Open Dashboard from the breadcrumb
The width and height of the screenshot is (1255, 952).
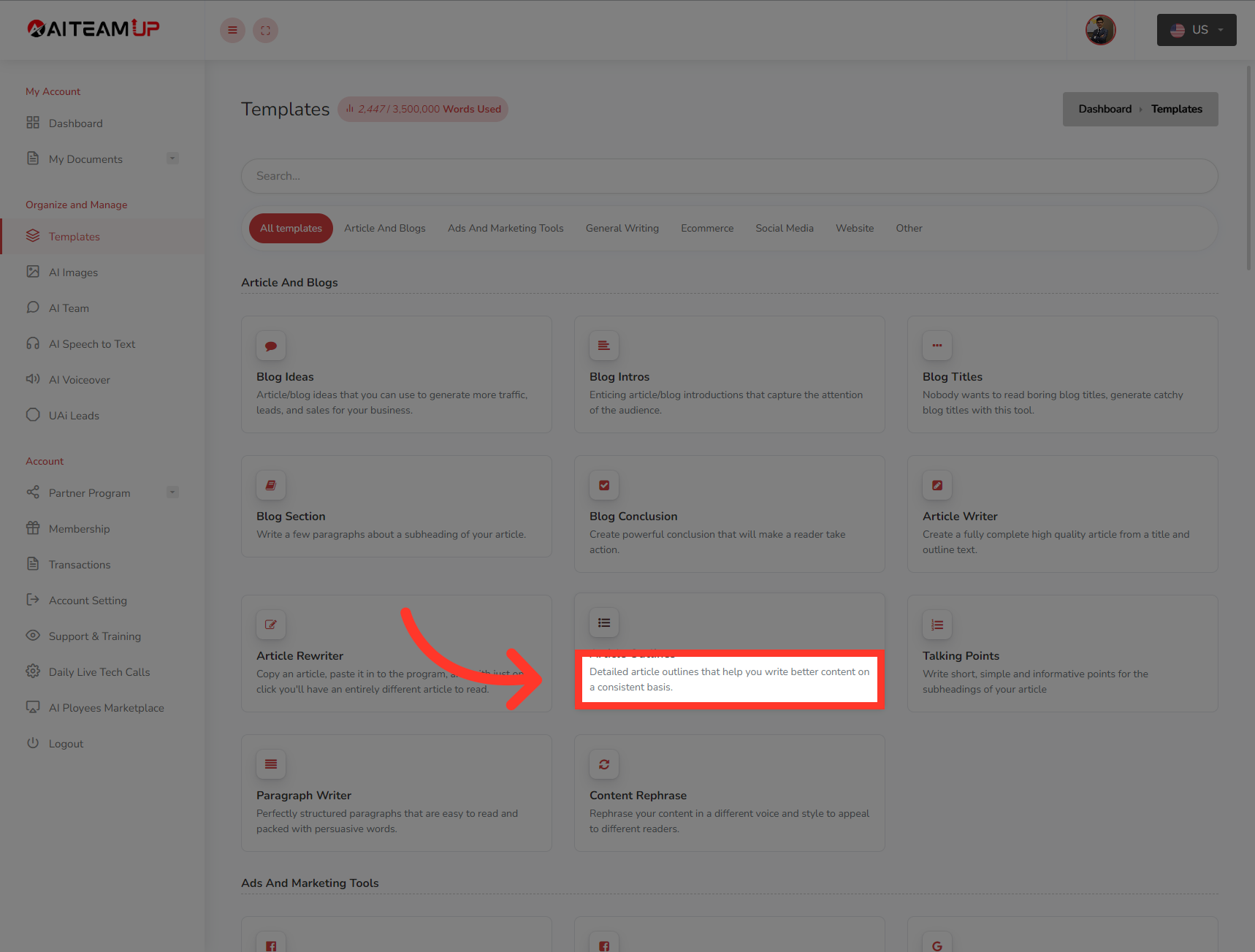point(1105,108)
